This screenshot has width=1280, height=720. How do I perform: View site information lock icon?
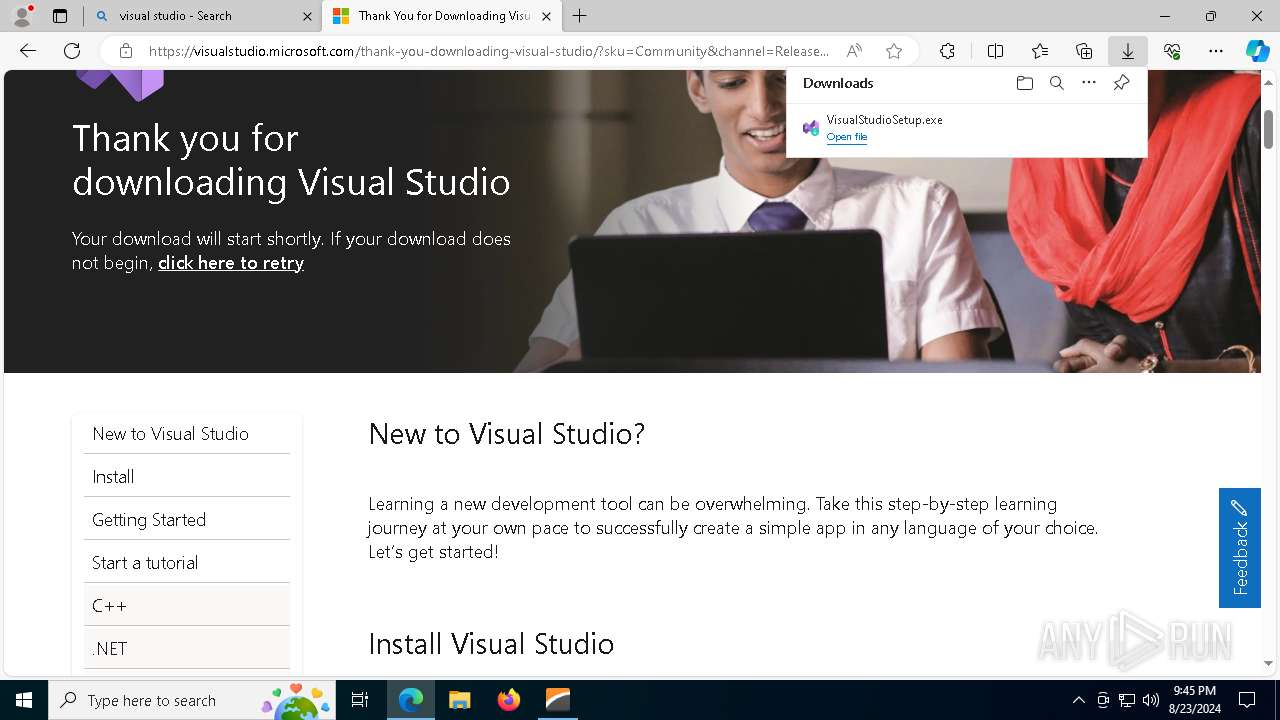click(x=125, y=51)
